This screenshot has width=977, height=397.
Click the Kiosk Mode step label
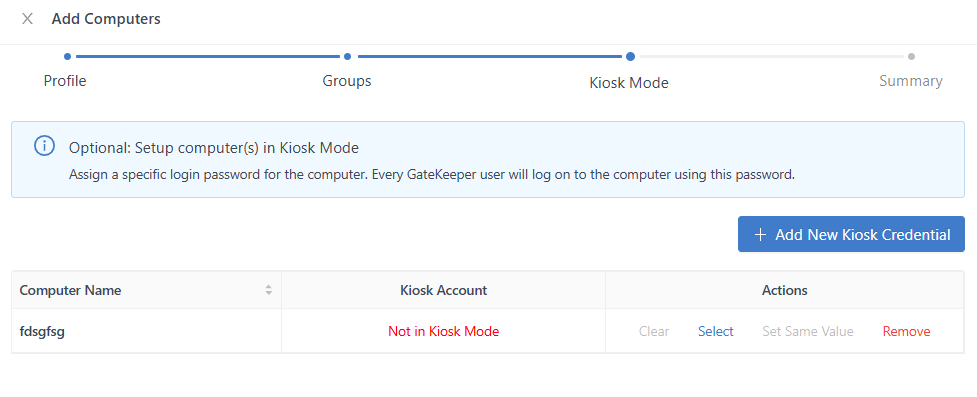629,82
